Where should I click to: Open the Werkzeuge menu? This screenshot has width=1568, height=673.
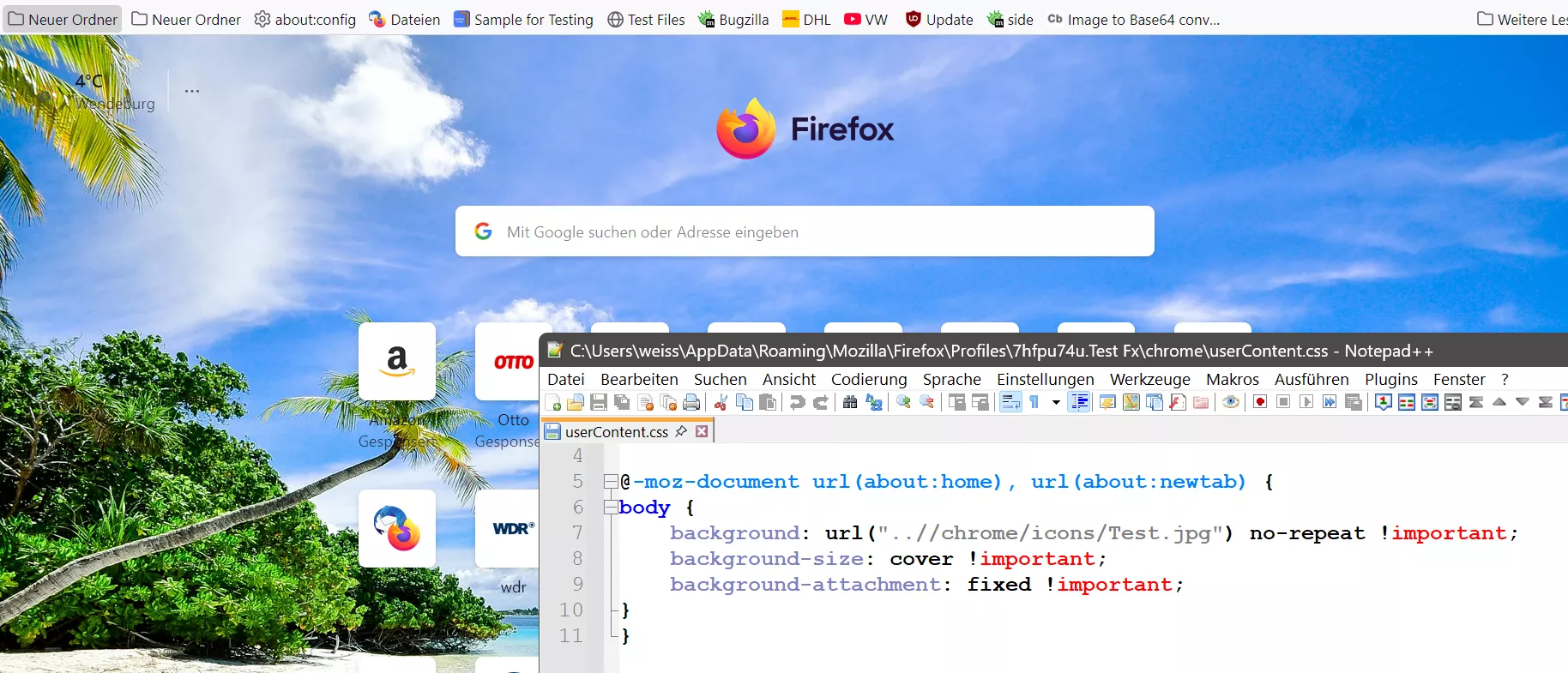1150,379
